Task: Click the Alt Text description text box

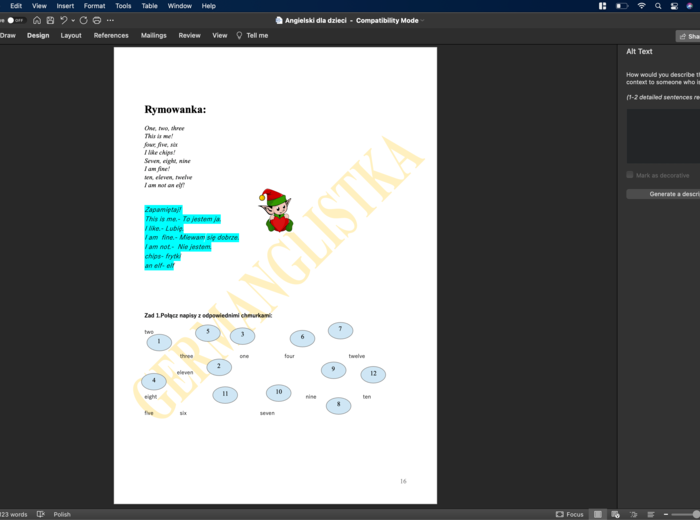Action: point(663,135)
